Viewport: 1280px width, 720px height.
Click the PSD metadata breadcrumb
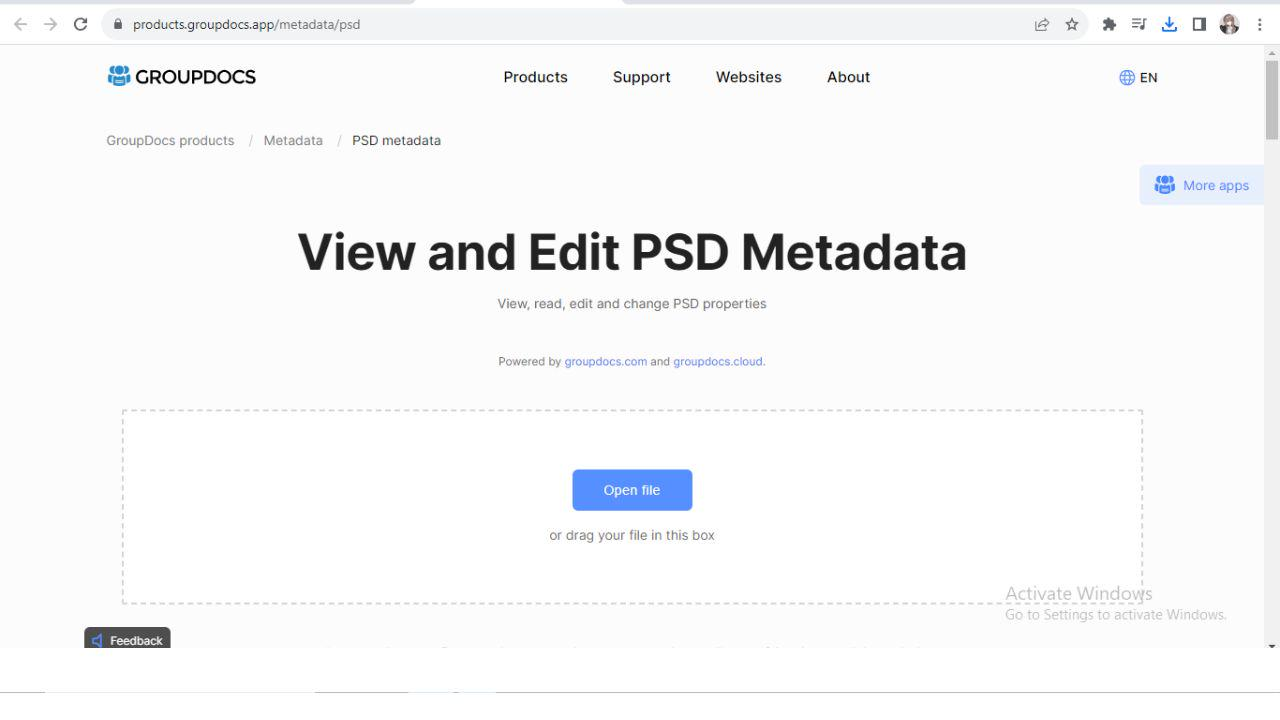pos(396,141)
